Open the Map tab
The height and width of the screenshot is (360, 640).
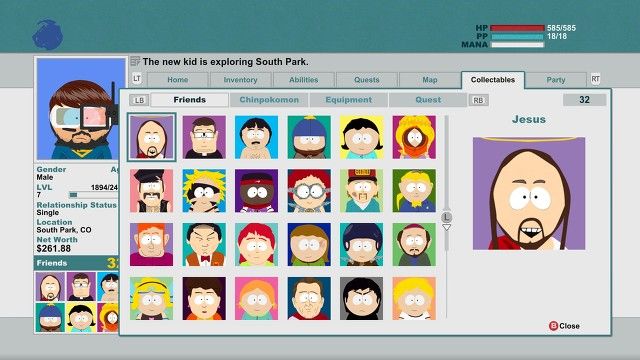coord(430,80)
